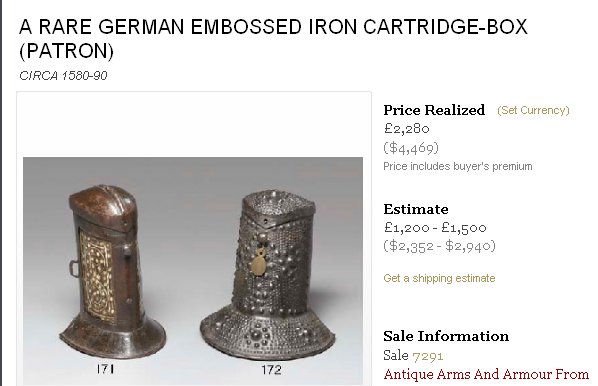Click the Circa 1580-90 subtitle
Screen dimensions: 598x386
coord(63,76)
